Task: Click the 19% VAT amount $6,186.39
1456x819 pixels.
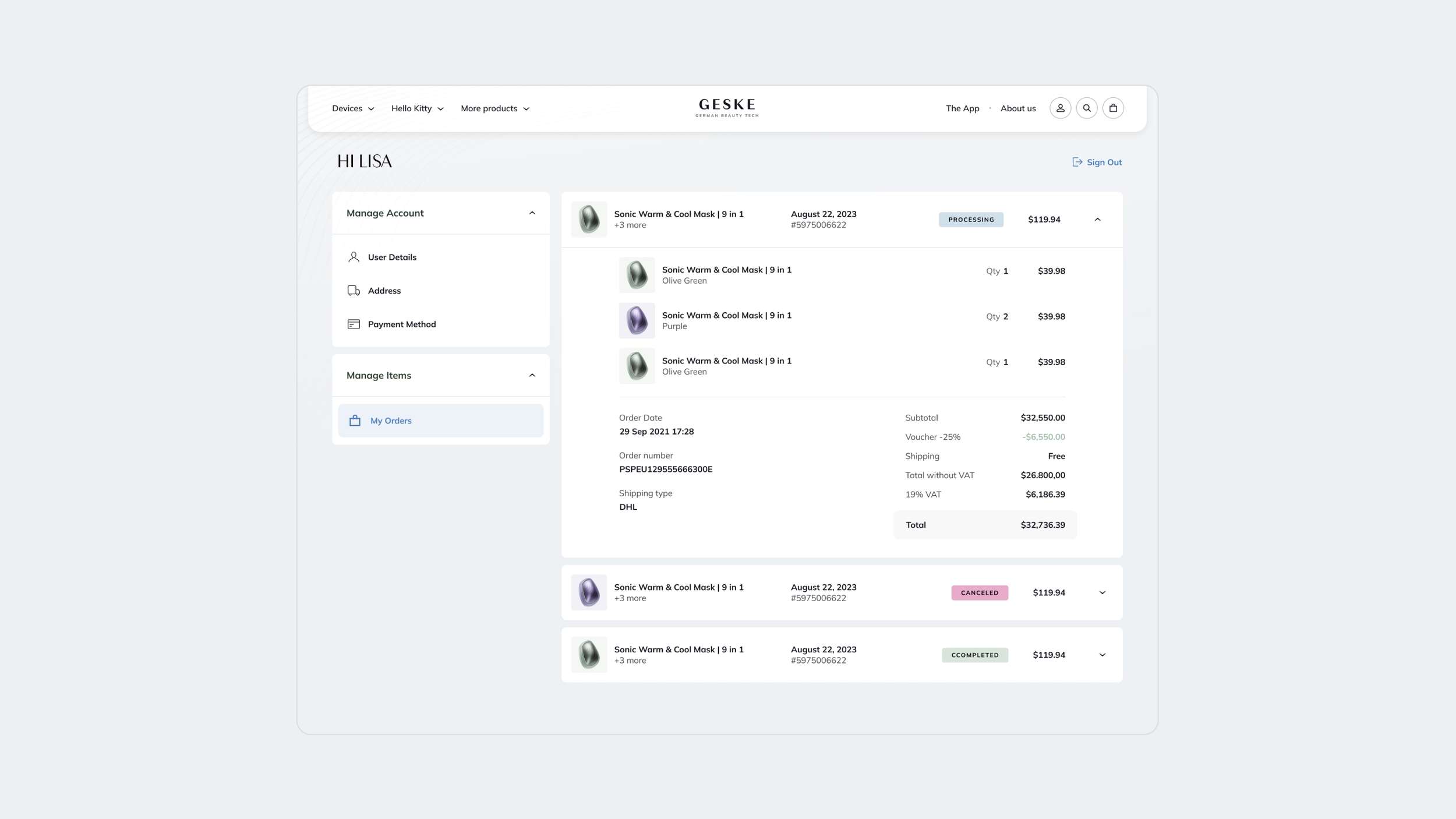Action: click(1045, 495)
